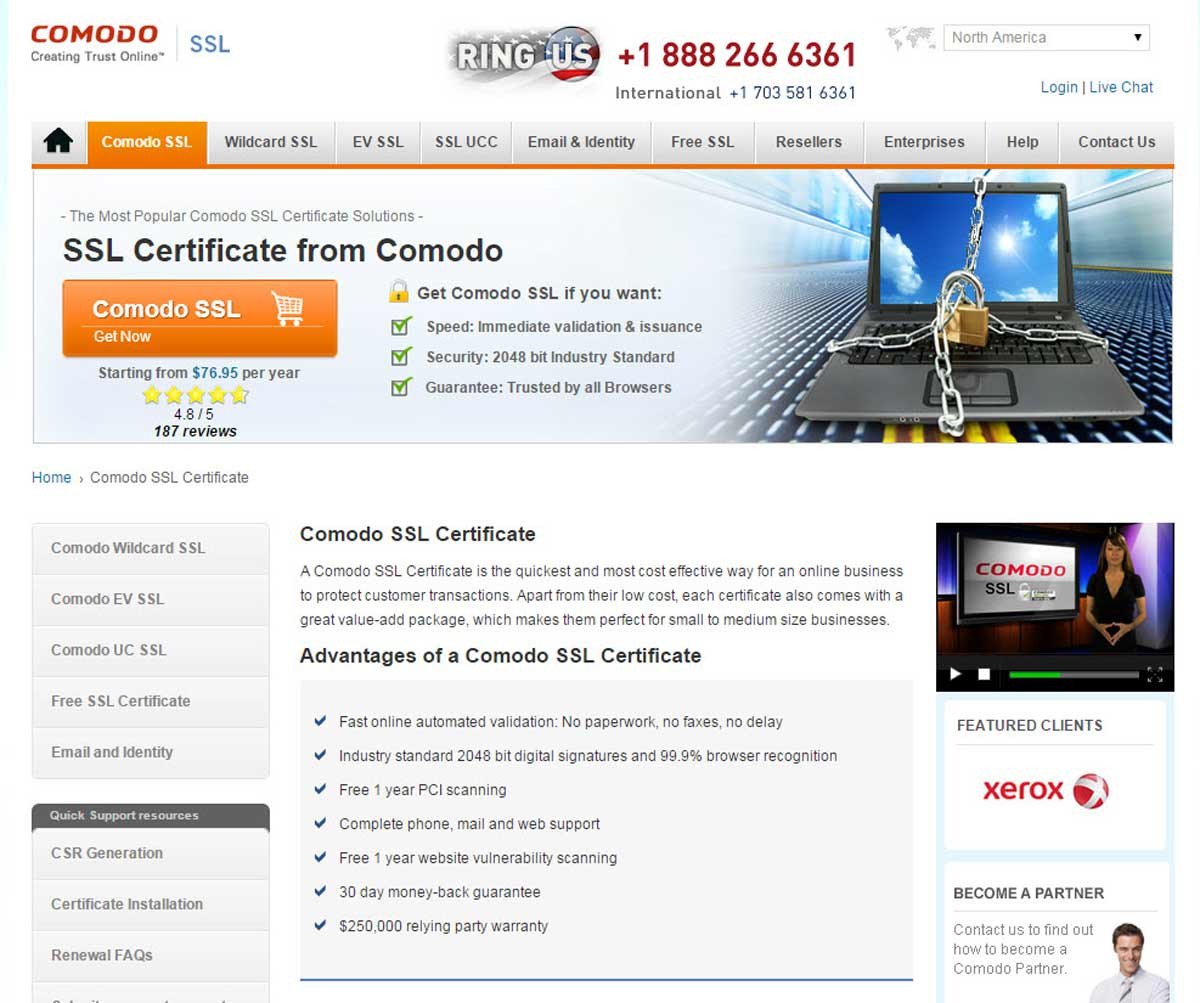Image resolution: width=1200 pixels, height=1003 pixels.
Task: Click the Ring Us flag badge
Action: pyautogui.click(x=524, y=56)
